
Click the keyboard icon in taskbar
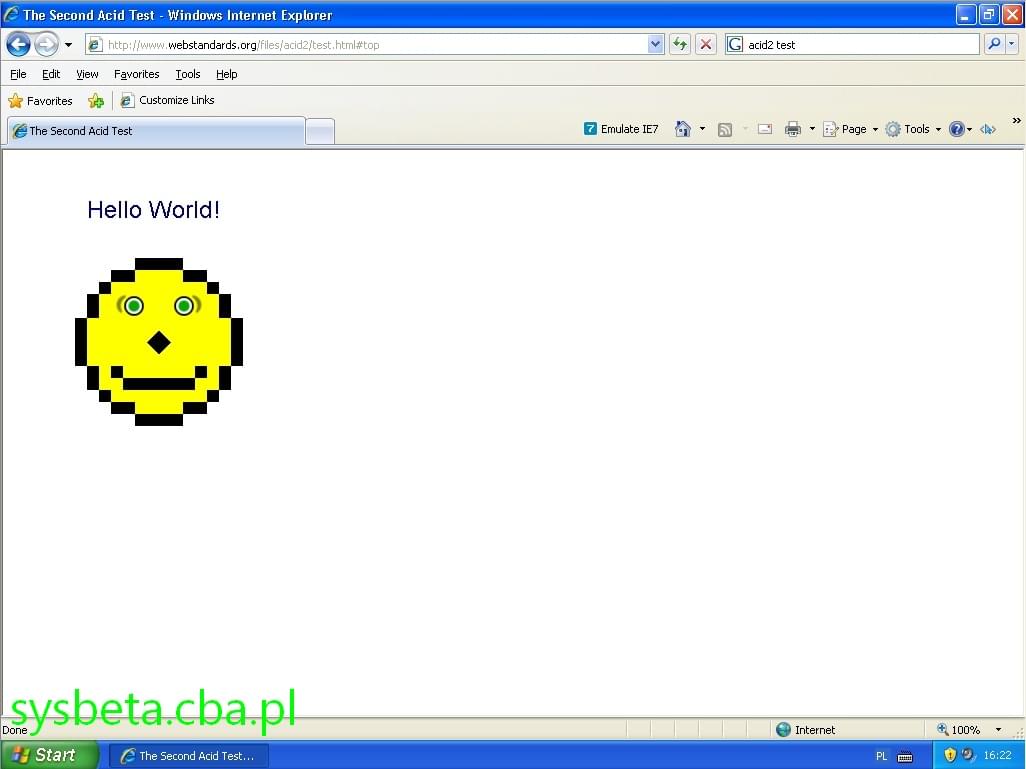coord(905,757)
